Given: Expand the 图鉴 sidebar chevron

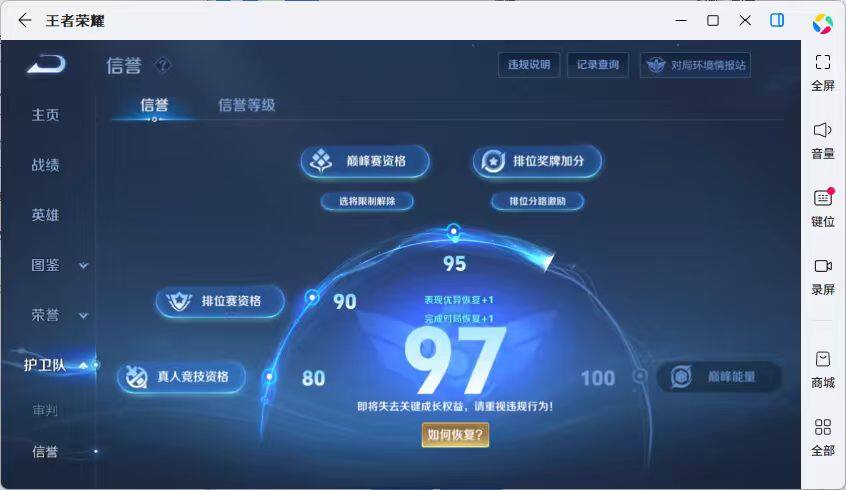Looking at the screenshot, I should click(83, 266).
